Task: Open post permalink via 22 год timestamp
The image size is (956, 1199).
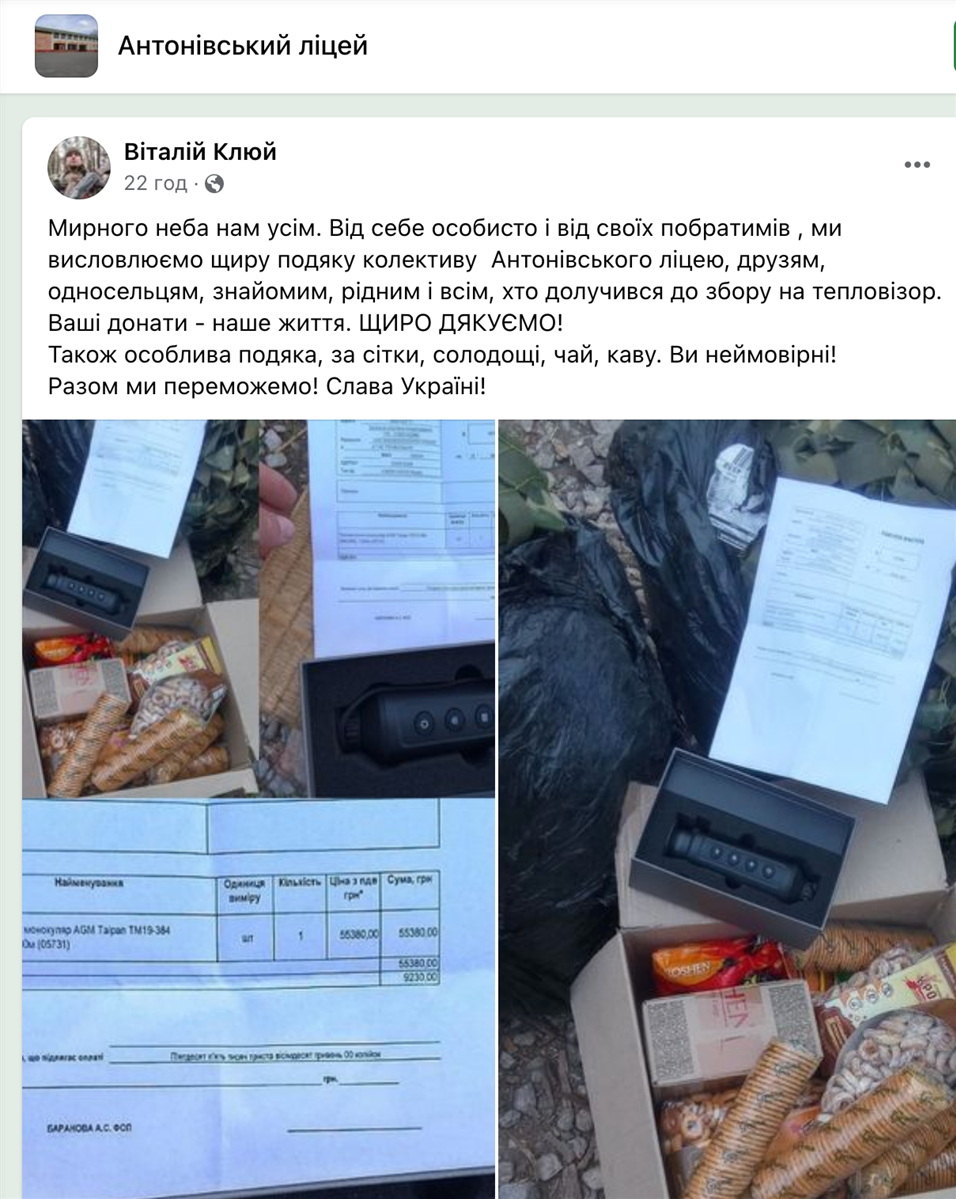Action: tap(155, 184)
